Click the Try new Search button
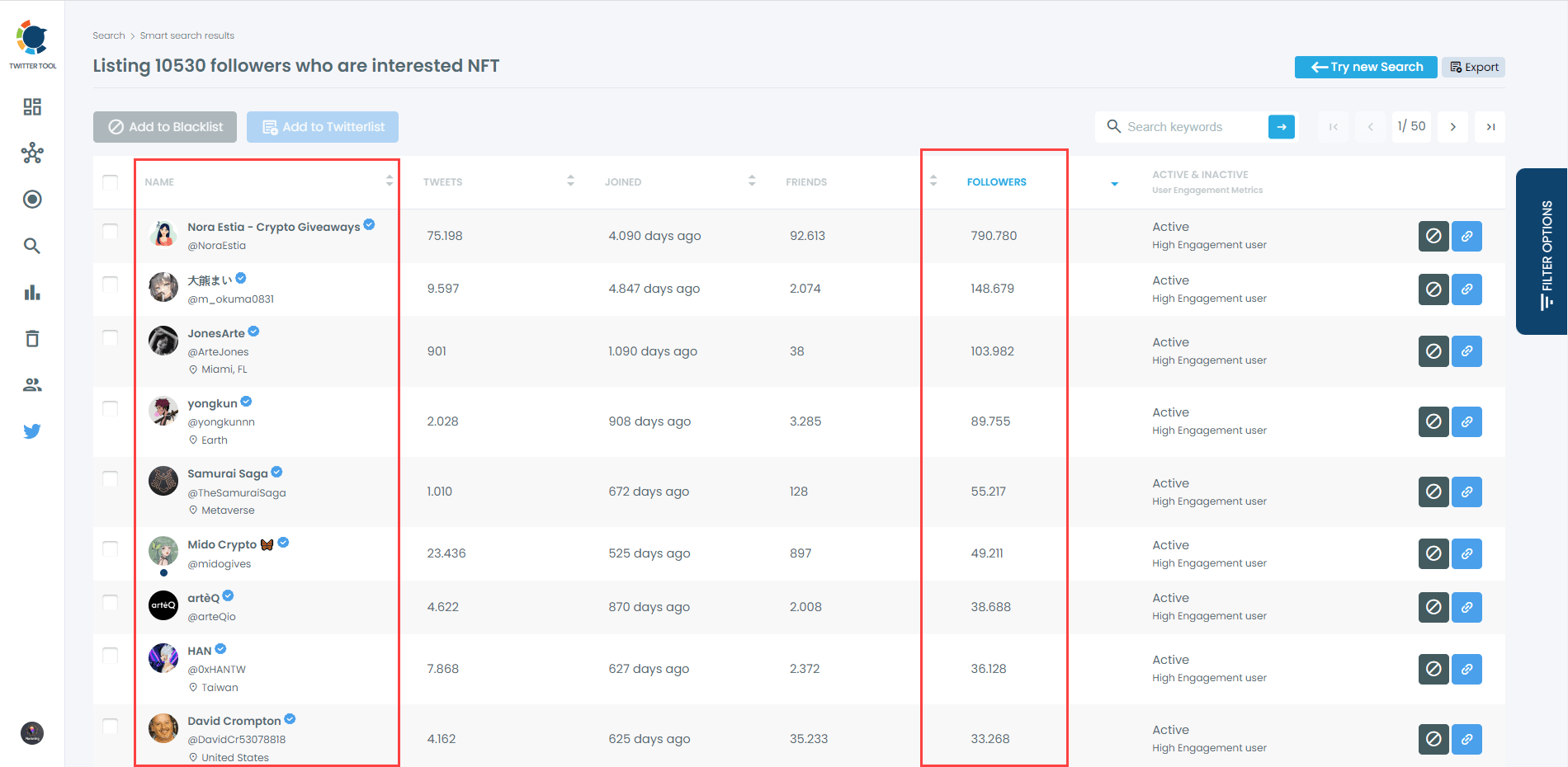Screen dimensions: 1568x767 tap(1365, 67)
